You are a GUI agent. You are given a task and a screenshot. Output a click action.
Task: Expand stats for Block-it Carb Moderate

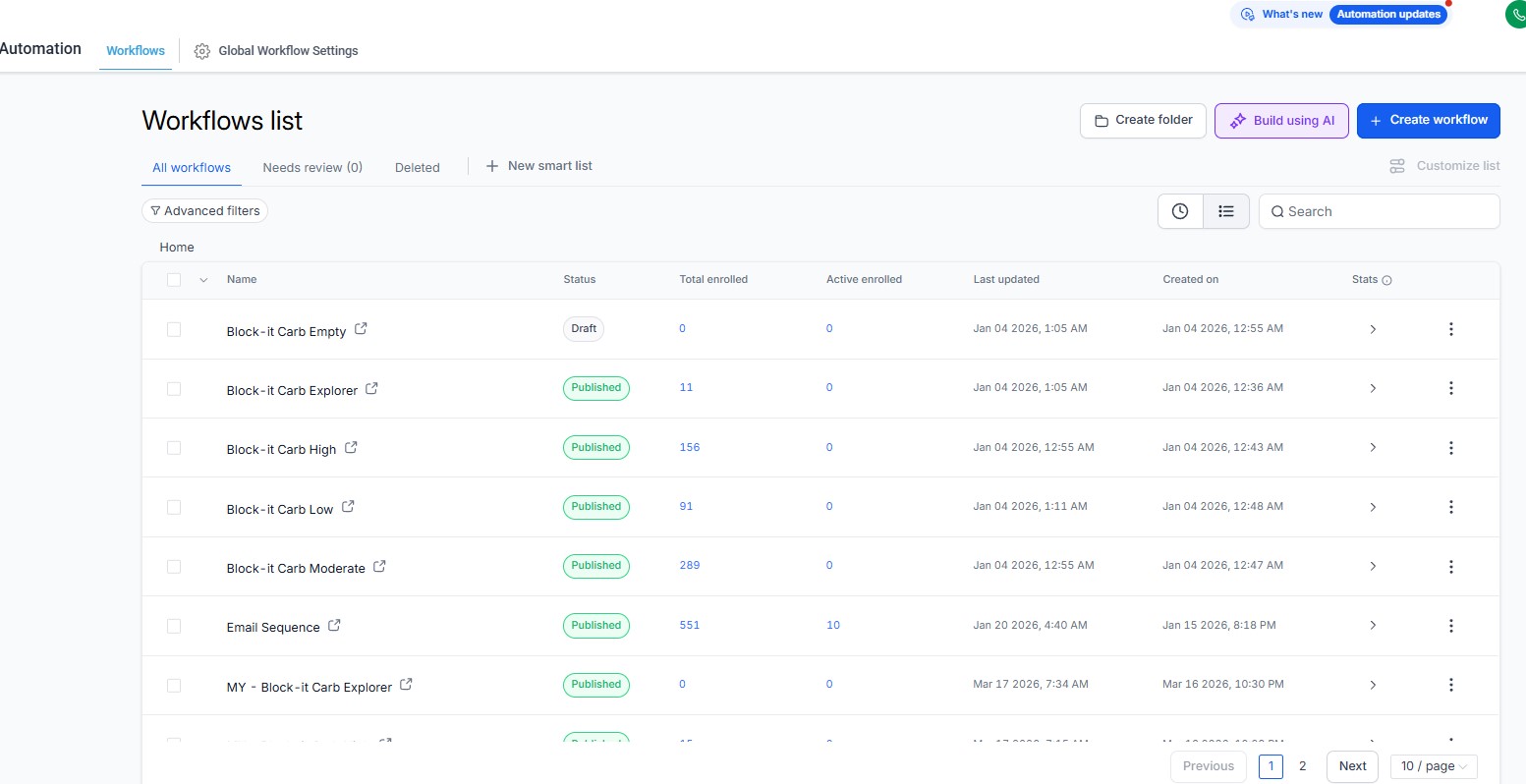coord(1373,566)
